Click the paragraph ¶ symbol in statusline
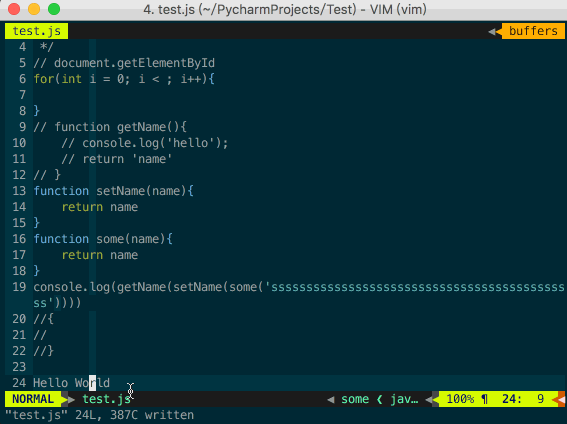 point(485,399)
